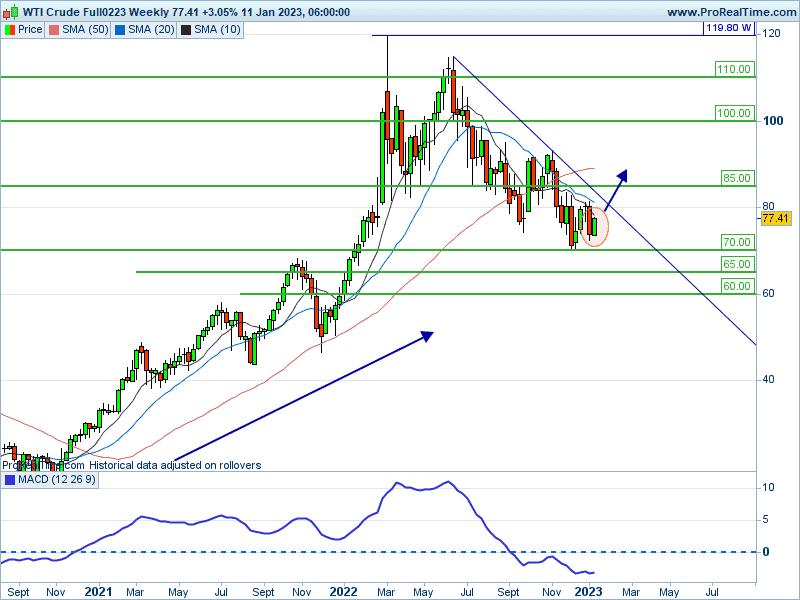Open the www.ProRealTime.com link
The height and width of the screenshot is (600, 800).
coord(731,12)
